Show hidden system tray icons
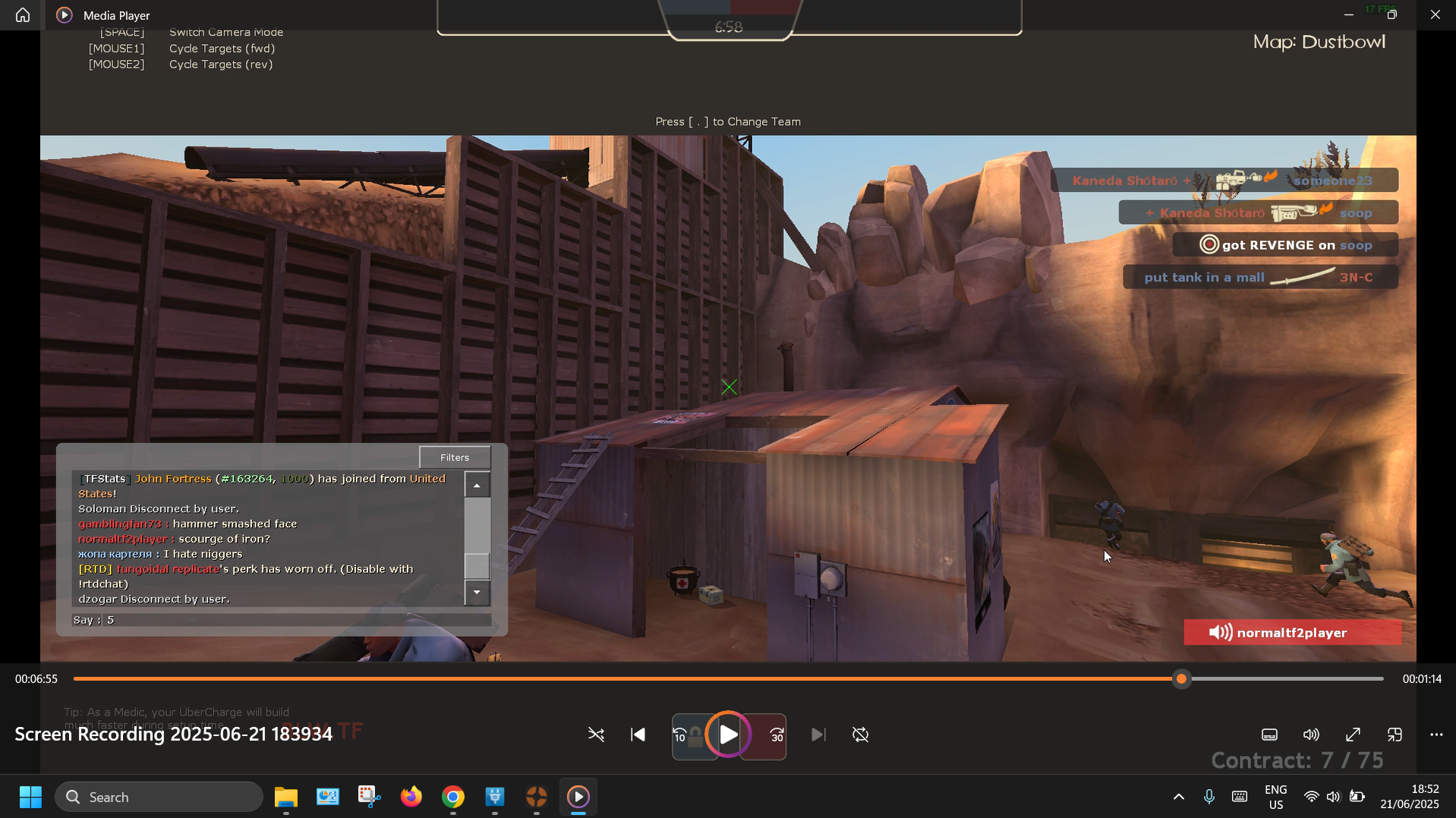Image resolution: width=1456 pixels, height=818 pixels. tap(1178, 797)
